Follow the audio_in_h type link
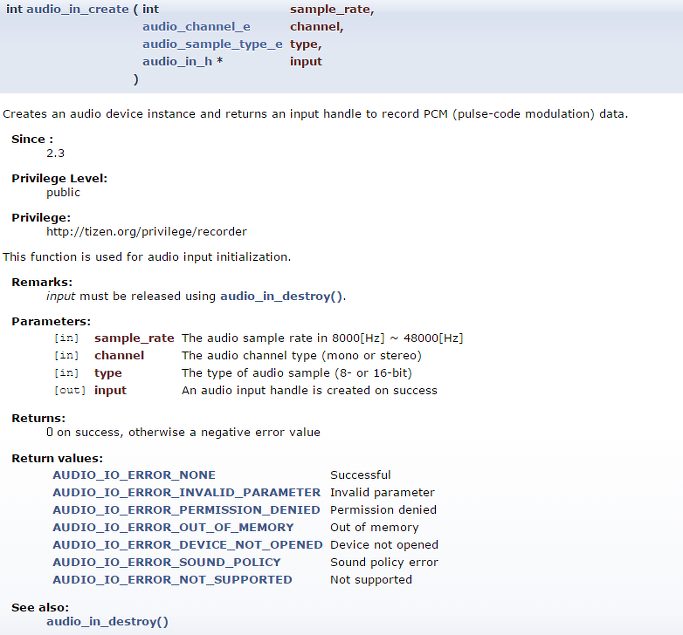The height and width of the screenshot is (635, 683). coord(177,62)
